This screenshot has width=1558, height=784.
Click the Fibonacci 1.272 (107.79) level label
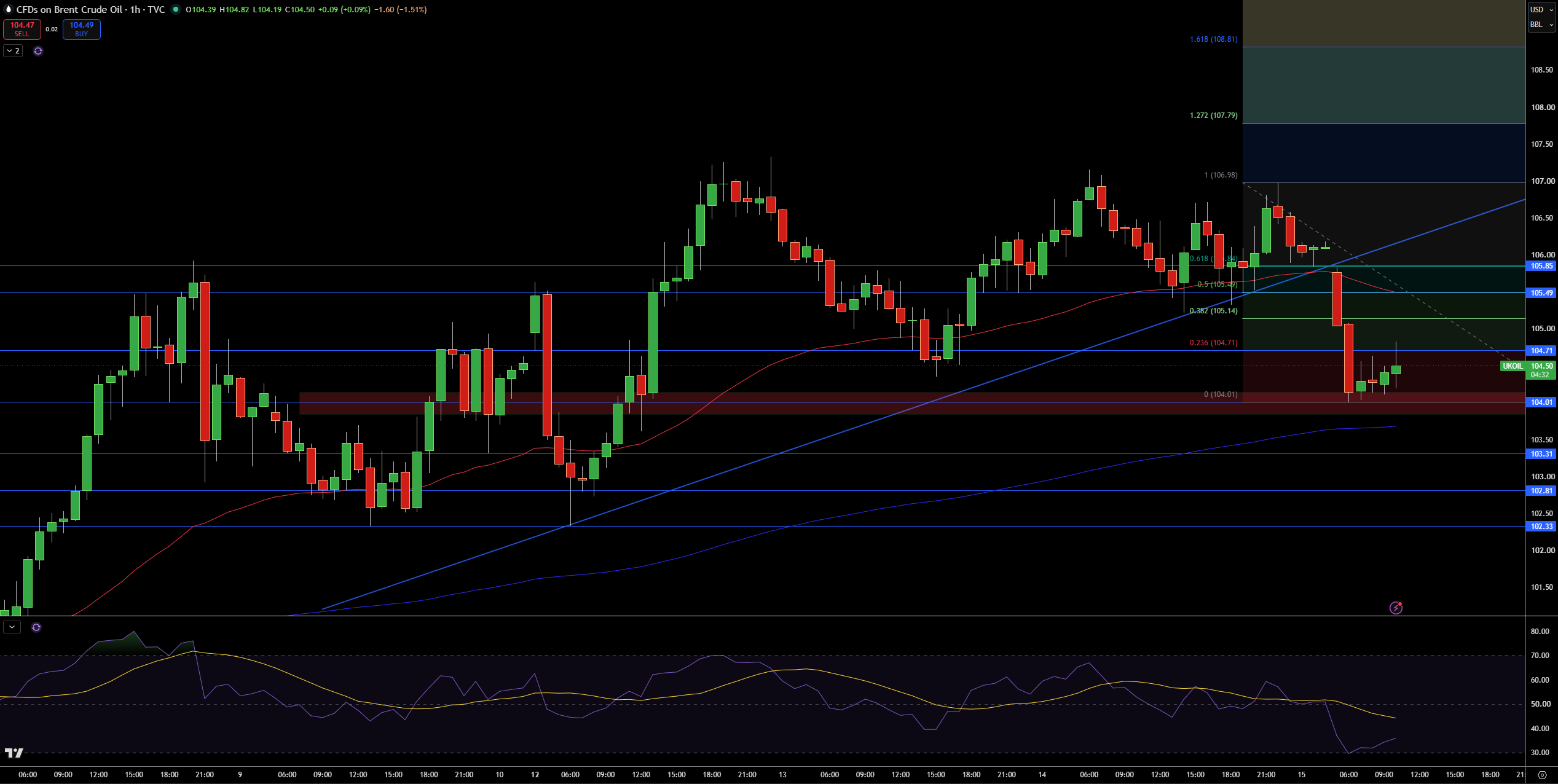(1213, 116)
